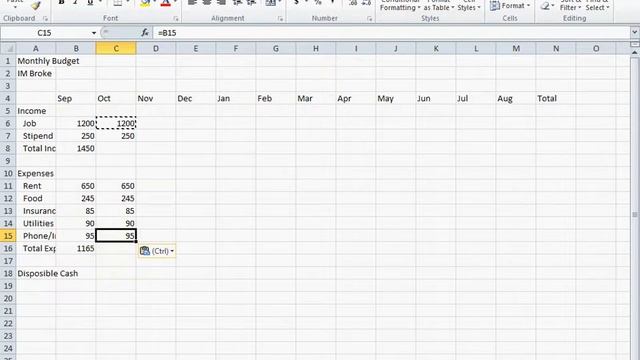Select the Total Income value 1450
This screenshot has height=360, width=640.
pyautogui.click(x=76, y=148)
